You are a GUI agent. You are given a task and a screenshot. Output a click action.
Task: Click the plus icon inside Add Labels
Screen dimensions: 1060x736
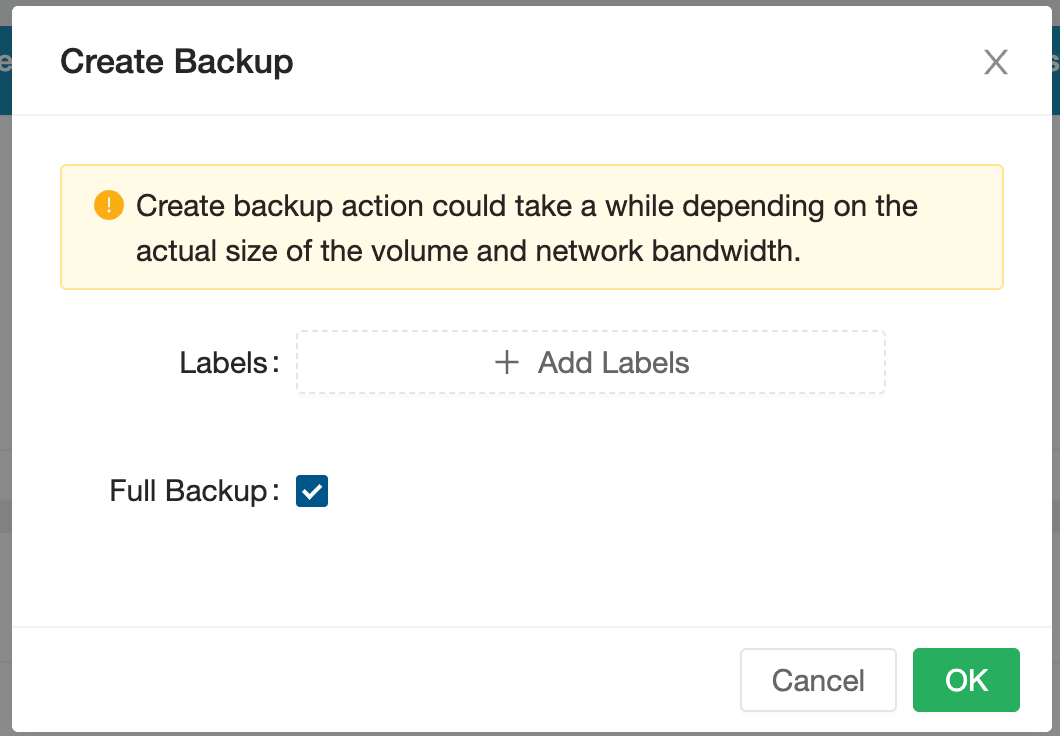tap(506, 363)
